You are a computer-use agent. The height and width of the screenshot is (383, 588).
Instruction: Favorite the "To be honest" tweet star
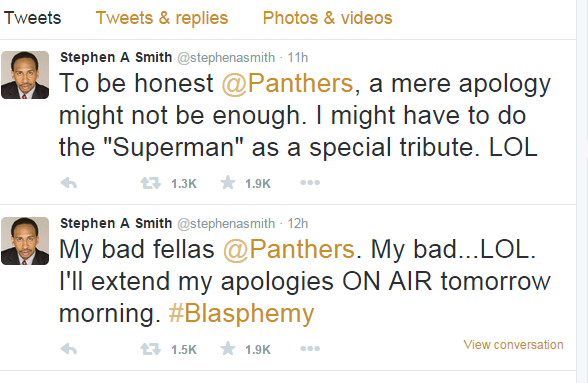(x=228, y=183)
